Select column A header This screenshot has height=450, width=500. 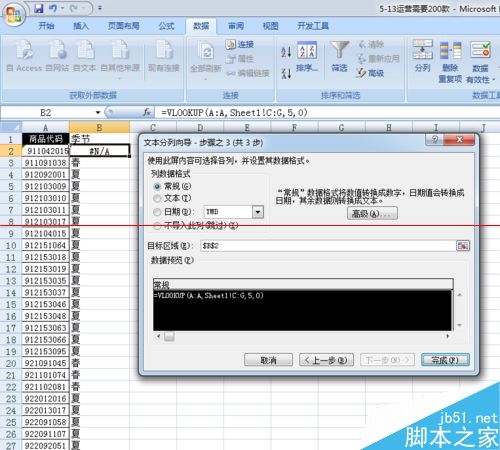coord(45,127)
